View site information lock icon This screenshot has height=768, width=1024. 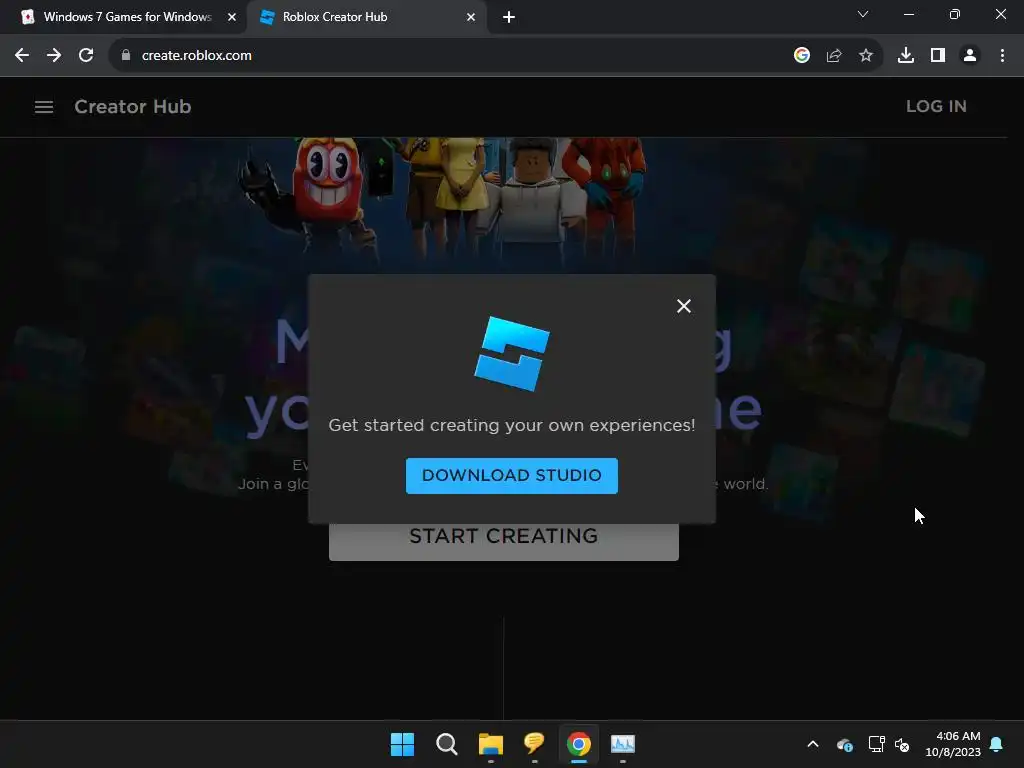pyautogui.click(x=125, y=56)
